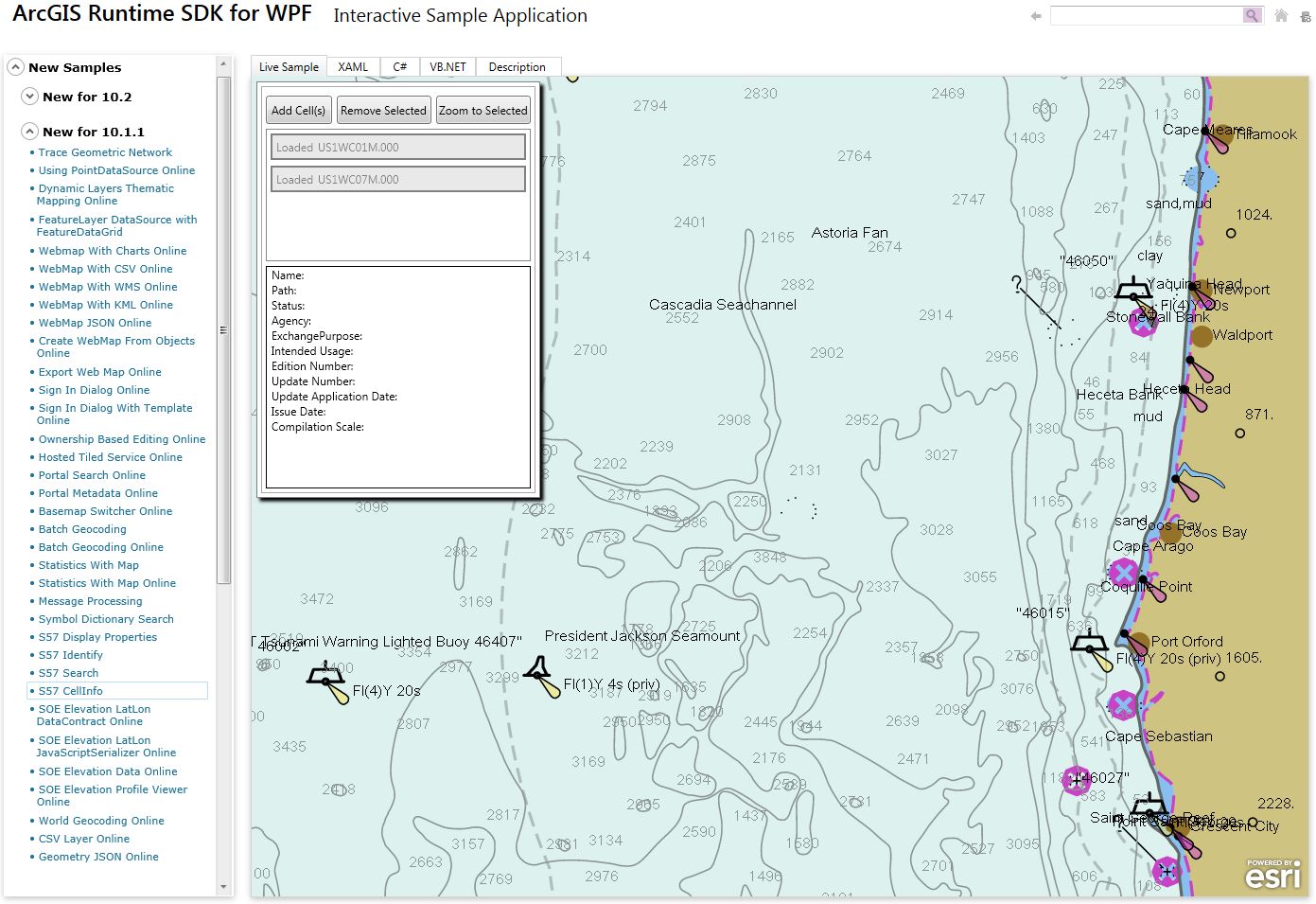Open the Geometry JSON Online sample
Image resolution: width=1316 pixels, height=904 pixels.
coord(98,857)
